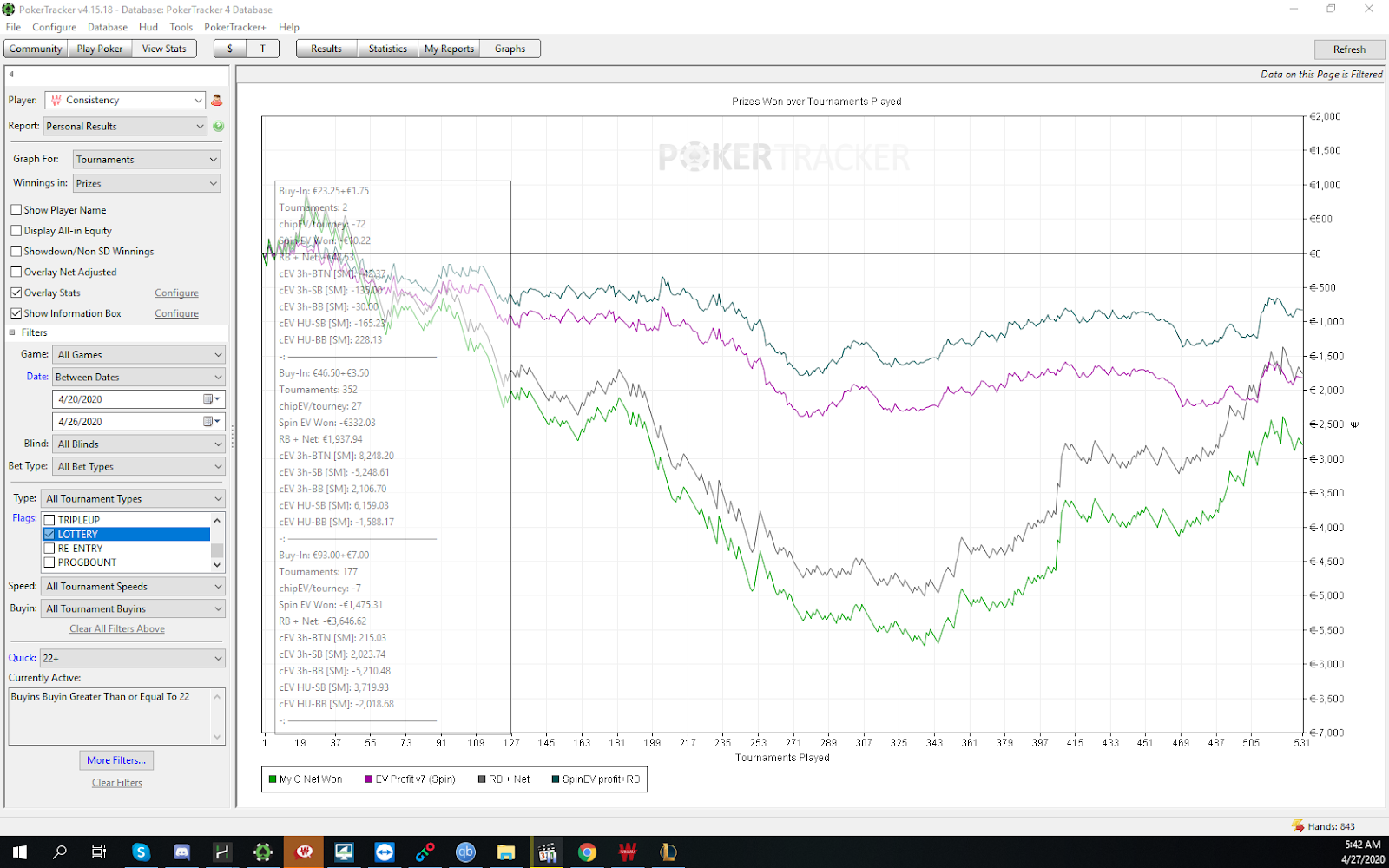Click the green help icon beside Report

219,127
